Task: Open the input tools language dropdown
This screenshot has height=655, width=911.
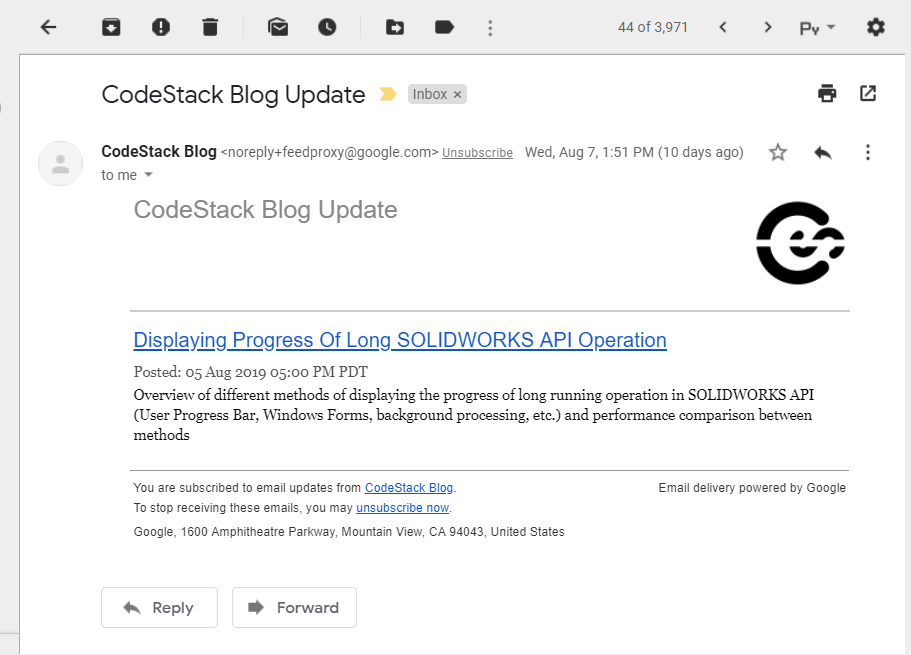Action: (x=817, y=28)
